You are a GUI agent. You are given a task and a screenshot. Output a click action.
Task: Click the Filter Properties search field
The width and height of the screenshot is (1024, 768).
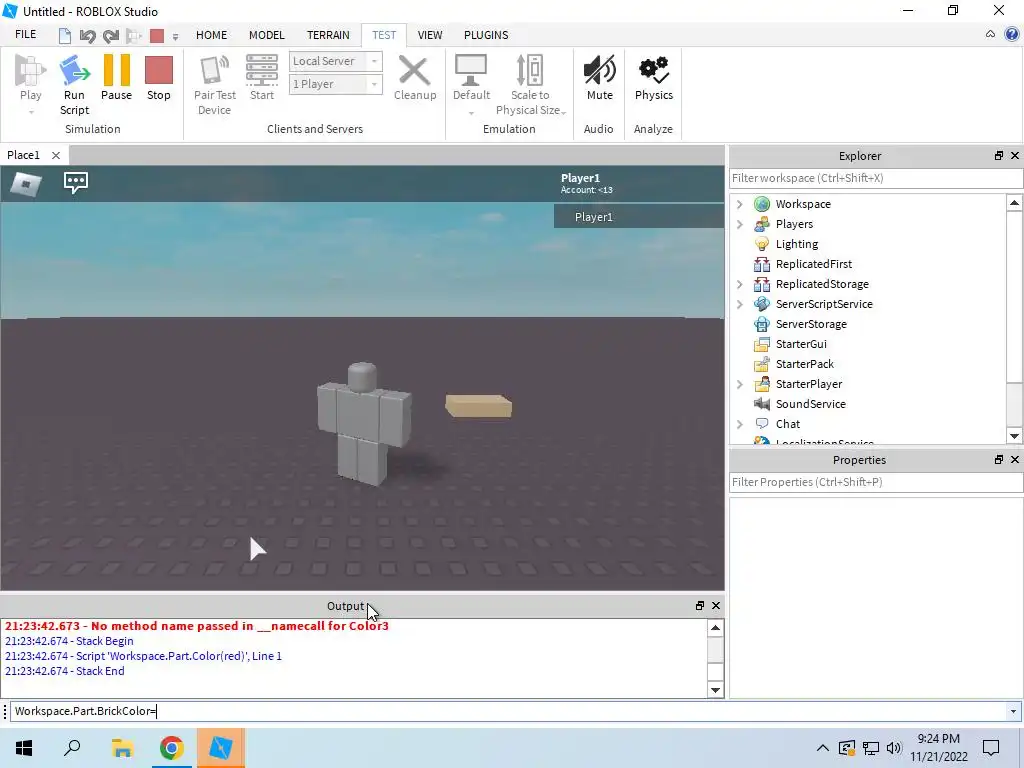pos(876,483)
